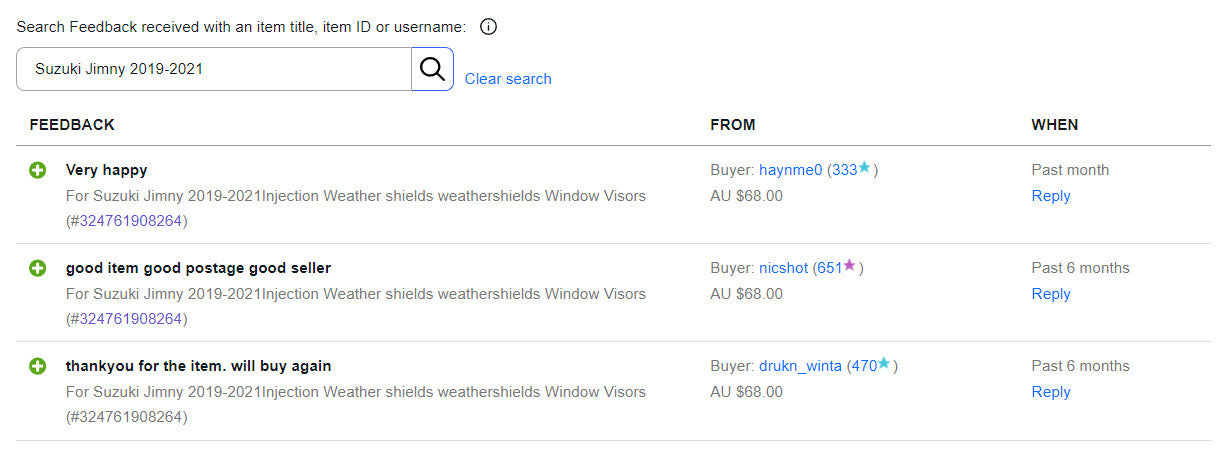Open item number link under nicshot's feedback

click(128, 319)
